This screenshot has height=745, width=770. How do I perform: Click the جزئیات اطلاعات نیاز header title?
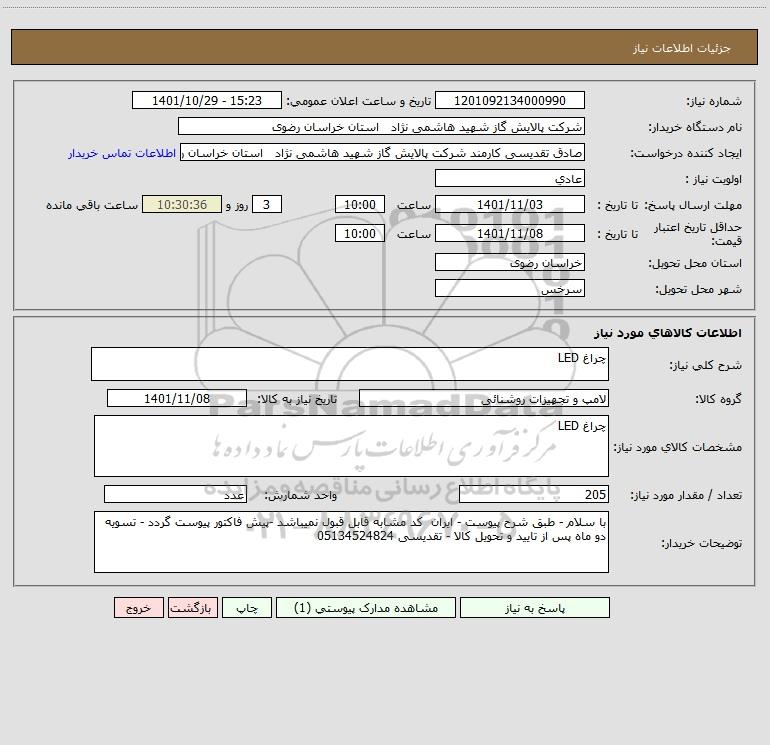coord(682,48)
